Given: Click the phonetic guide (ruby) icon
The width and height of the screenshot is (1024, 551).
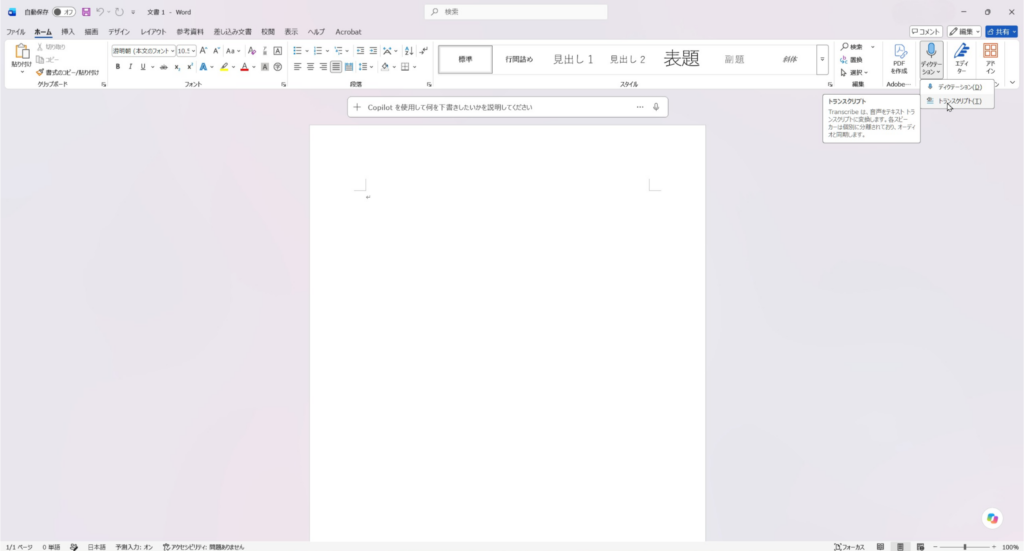Looking at the screenshot, I should (x=264, y=51).
